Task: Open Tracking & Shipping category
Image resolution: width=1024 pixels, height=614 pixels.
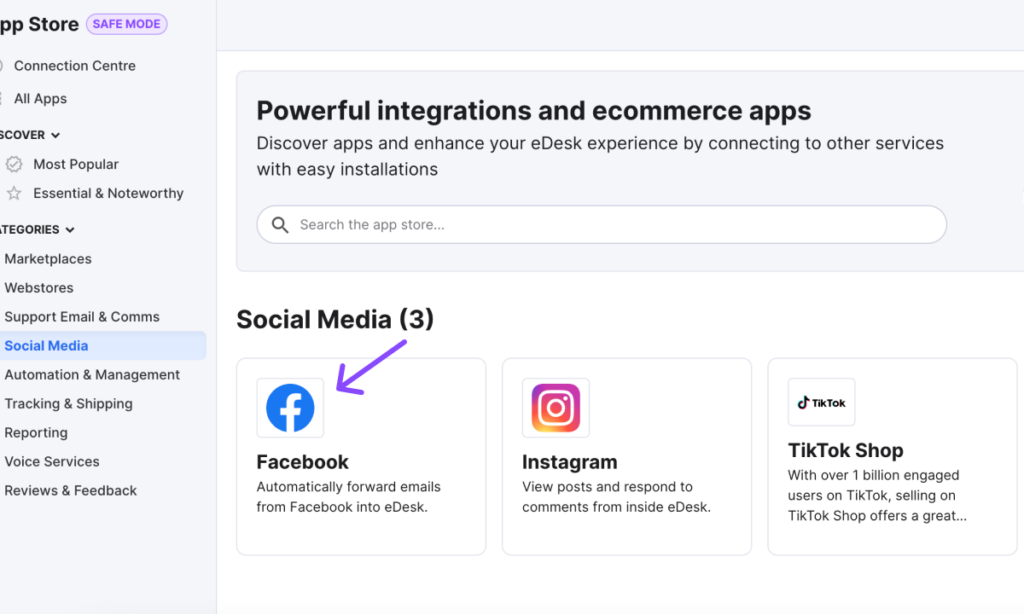Action: [x=69, y=404]
